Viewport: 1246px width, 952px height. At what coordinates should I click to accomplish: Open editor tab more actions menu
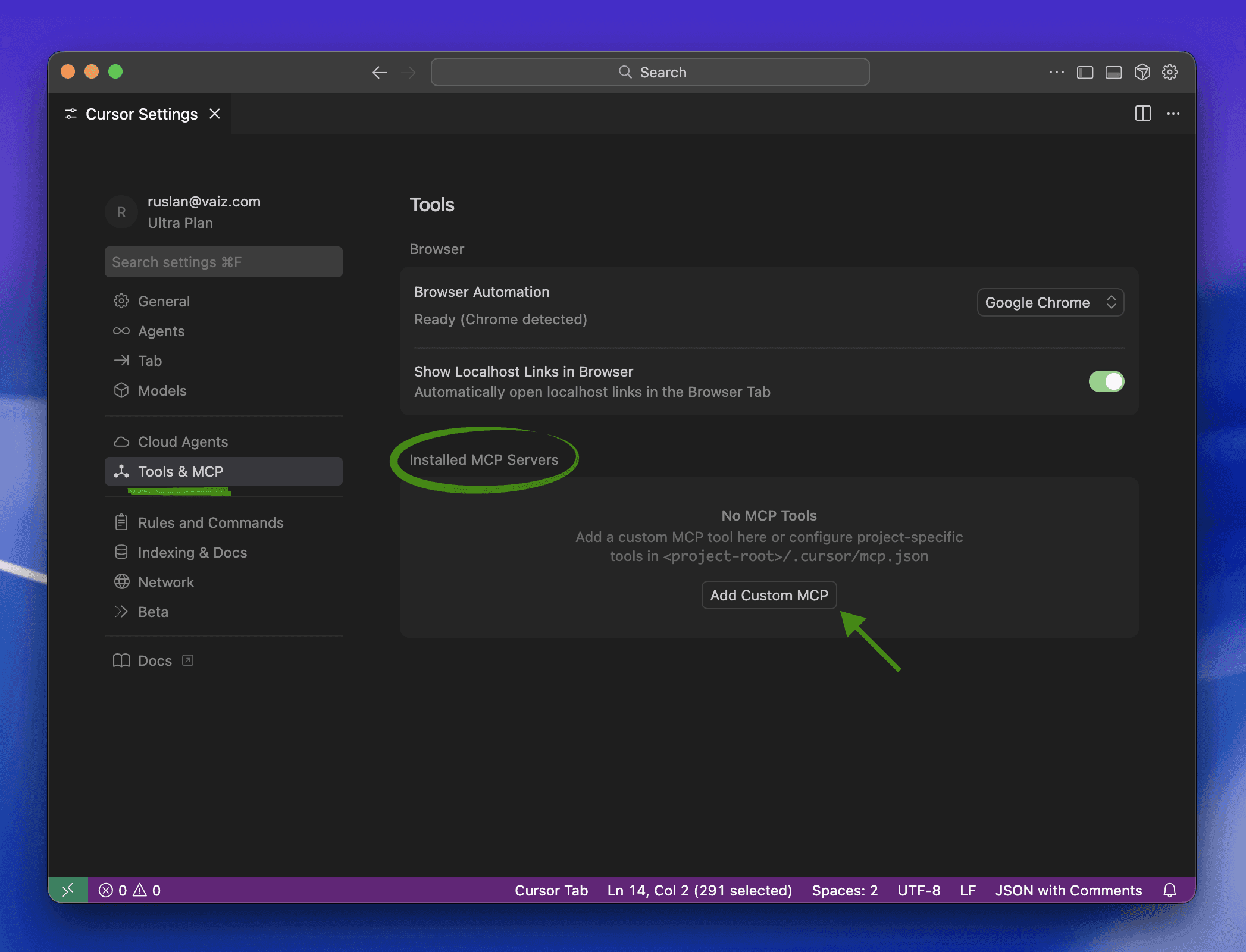(1173, 114)
